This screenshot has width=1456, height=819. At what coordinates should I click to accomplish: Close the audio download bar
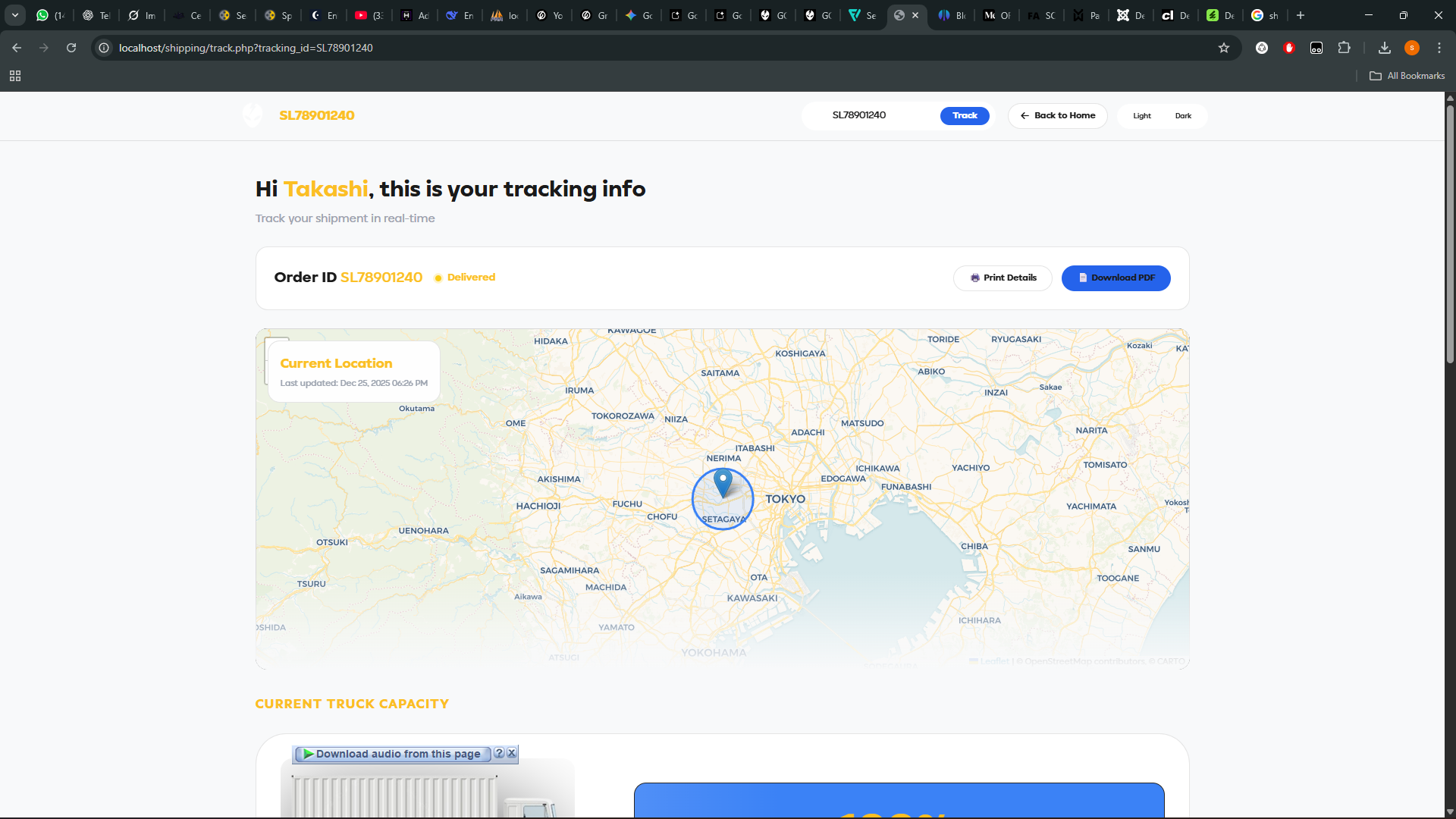point(512,753)
